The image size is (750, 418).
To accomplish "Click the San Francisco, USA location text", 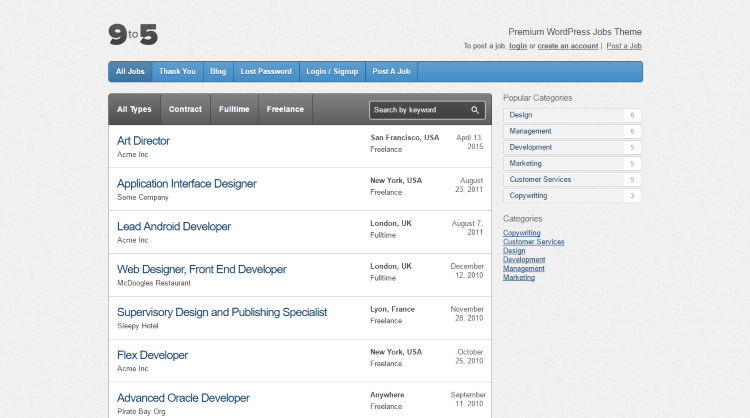I will pyautogui.click(x=405, y=138).
